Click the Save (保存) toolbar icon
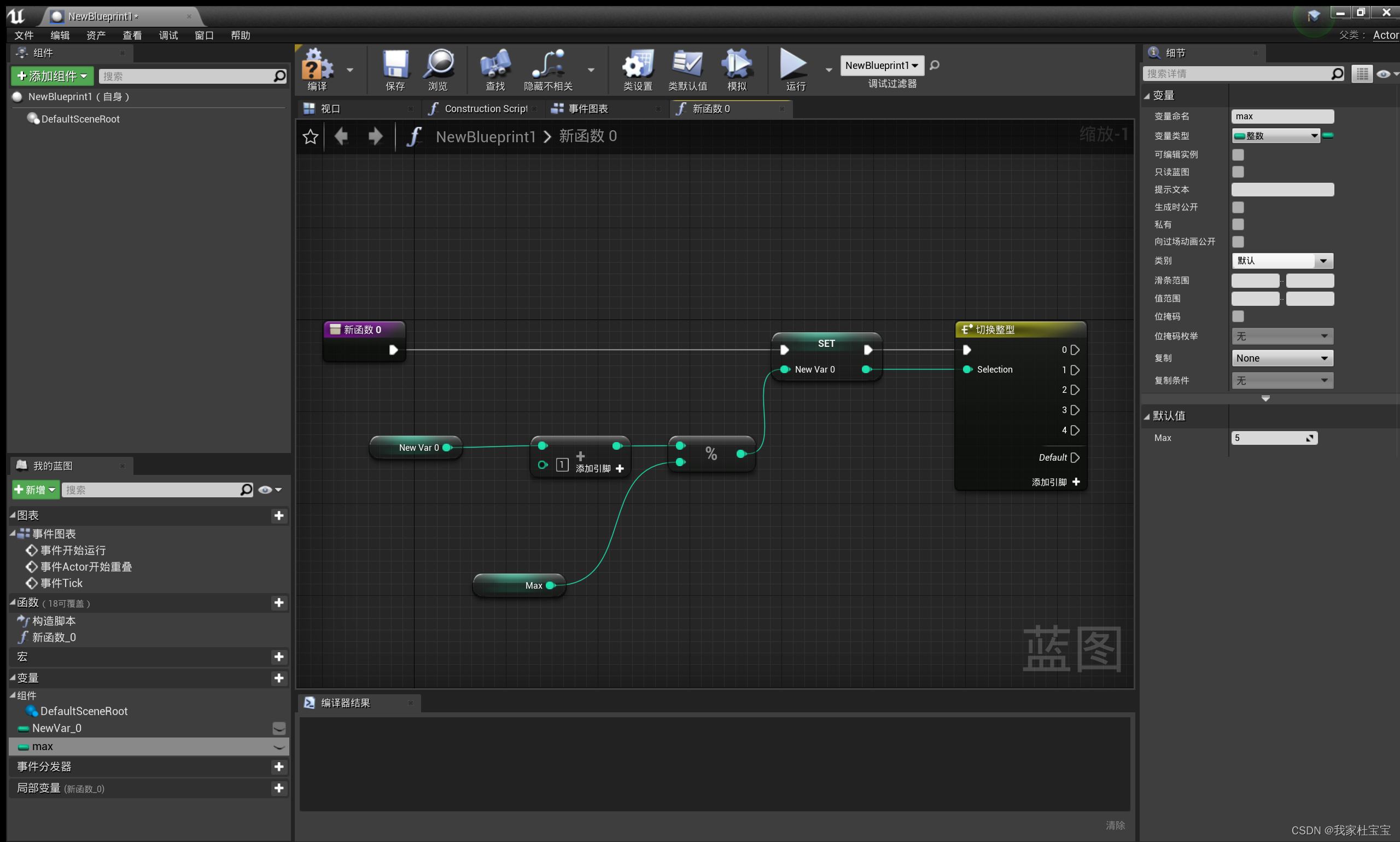The height and width of the screenshot is (842, 1400). 395,65
